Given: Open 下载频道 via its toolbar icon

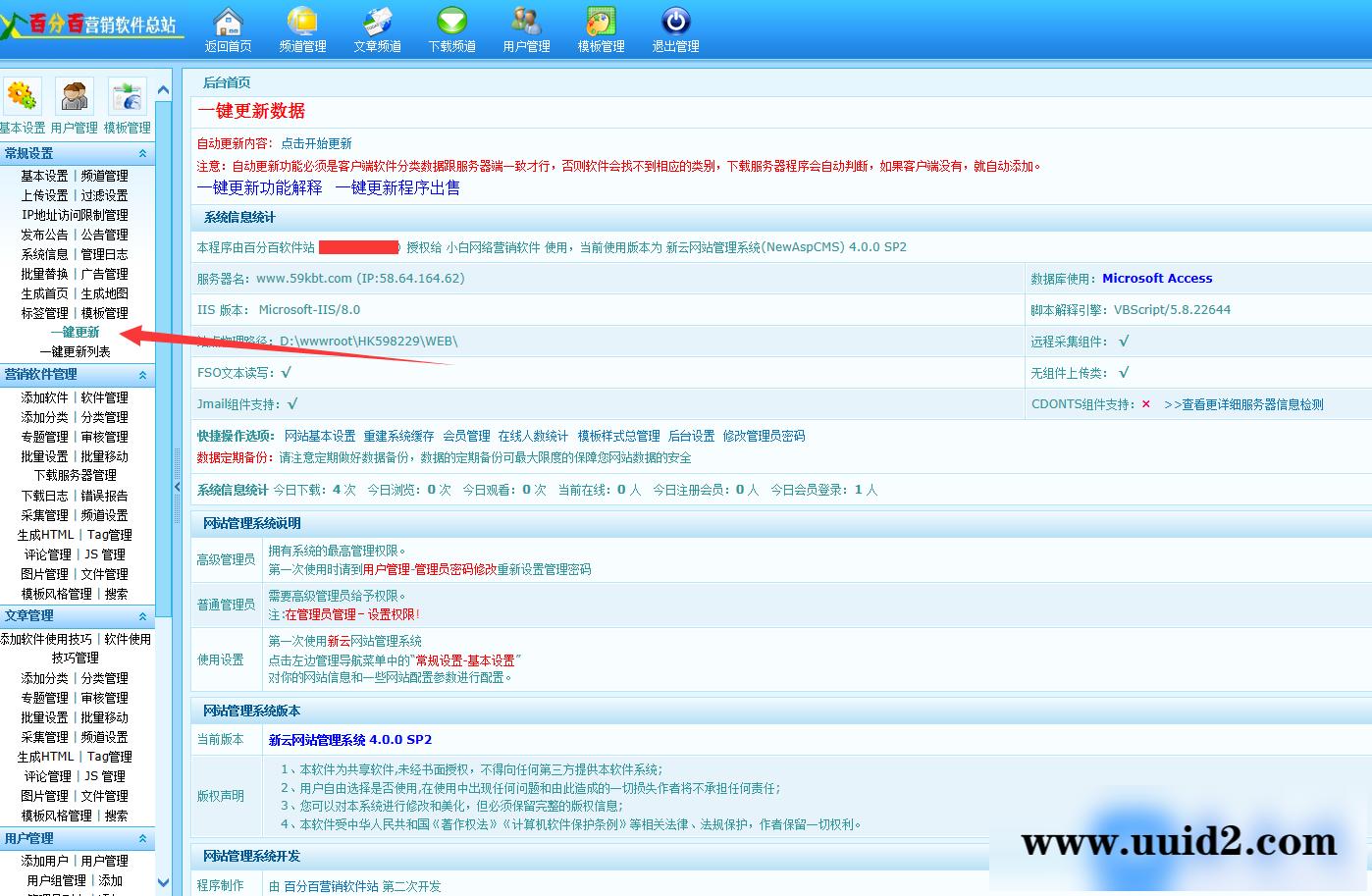Looking at the screenshot, I should [451, 27].
